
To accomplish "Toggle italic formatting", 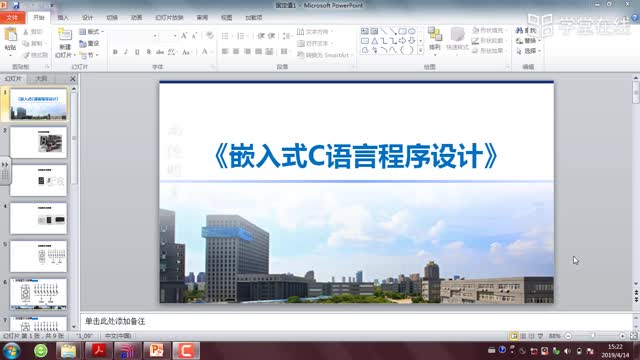I will point(126,52).
